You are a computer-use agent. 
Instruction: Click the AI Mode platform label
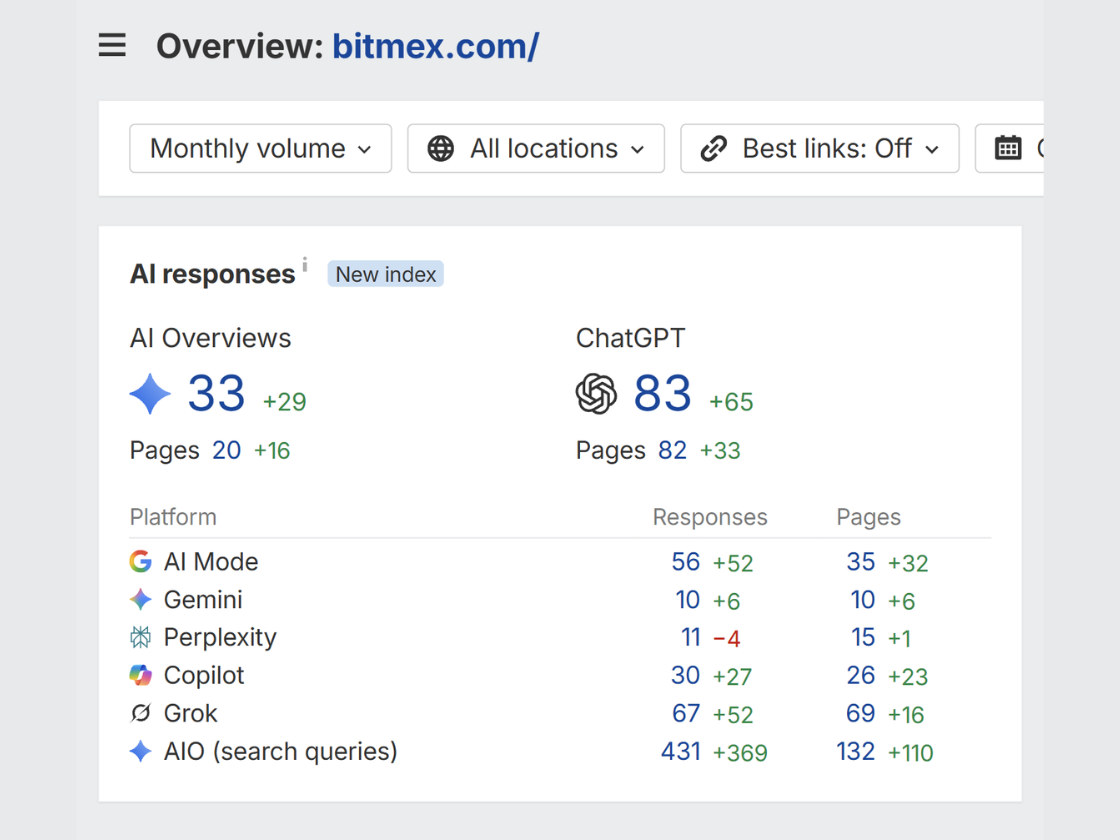click(211, 561)
